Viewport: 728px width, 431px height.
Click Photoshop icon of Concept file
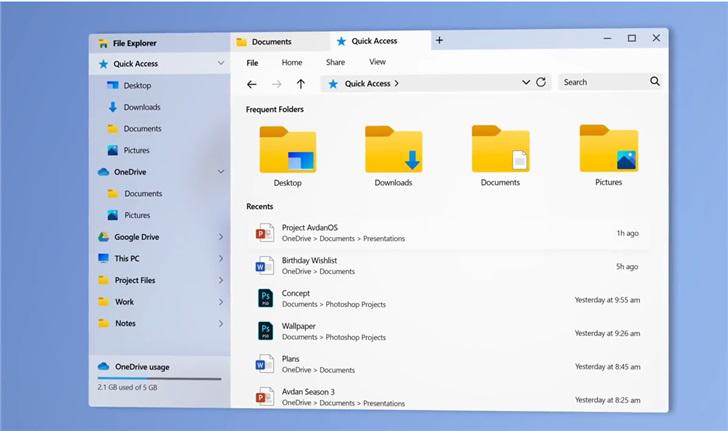click(x=266, y=298)
